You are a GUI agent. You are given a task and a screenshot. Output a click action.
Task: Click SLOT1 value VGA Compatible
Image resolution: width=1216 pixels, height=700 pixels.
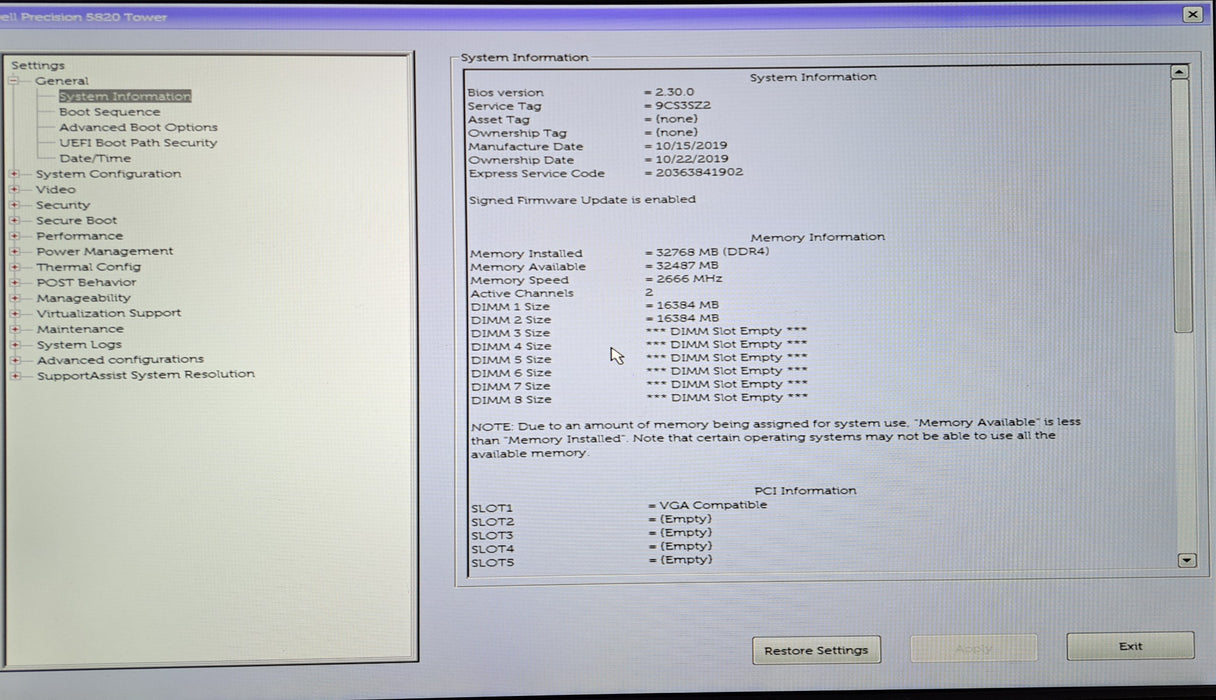tap(713, 505)
